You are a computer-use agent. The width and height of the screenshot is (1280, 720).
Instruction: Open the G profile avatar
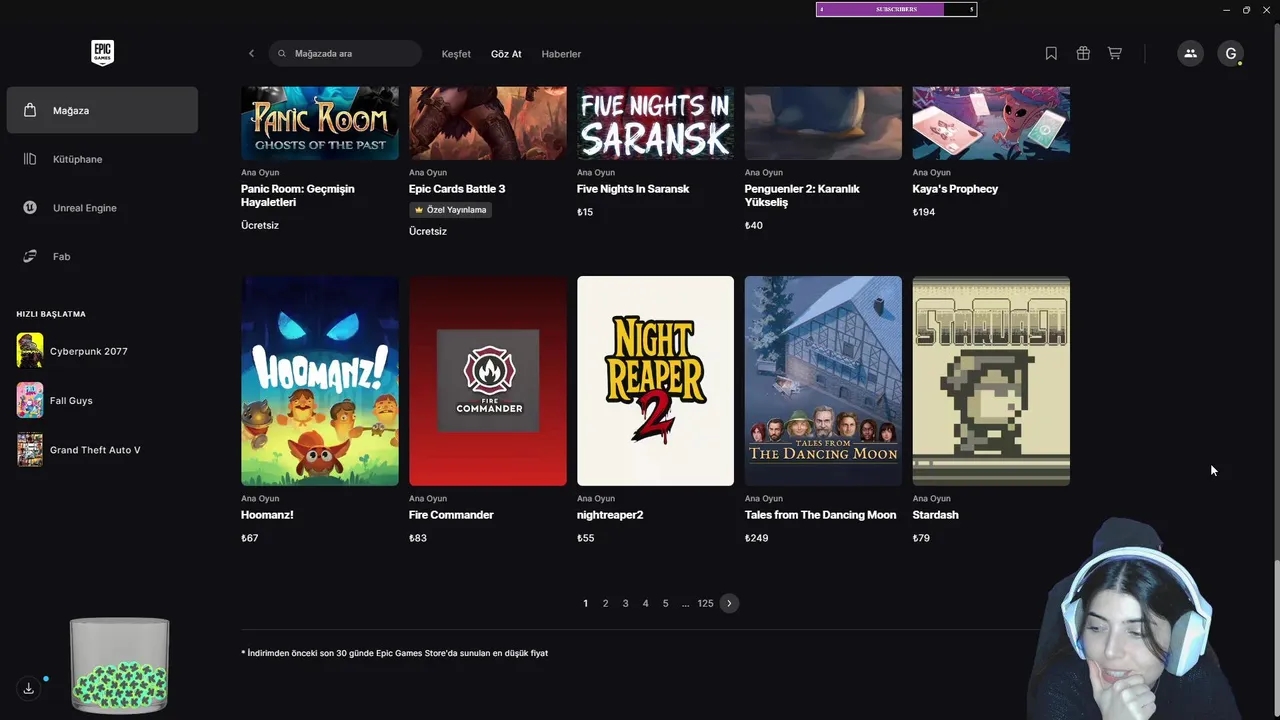click(1230, 54)
